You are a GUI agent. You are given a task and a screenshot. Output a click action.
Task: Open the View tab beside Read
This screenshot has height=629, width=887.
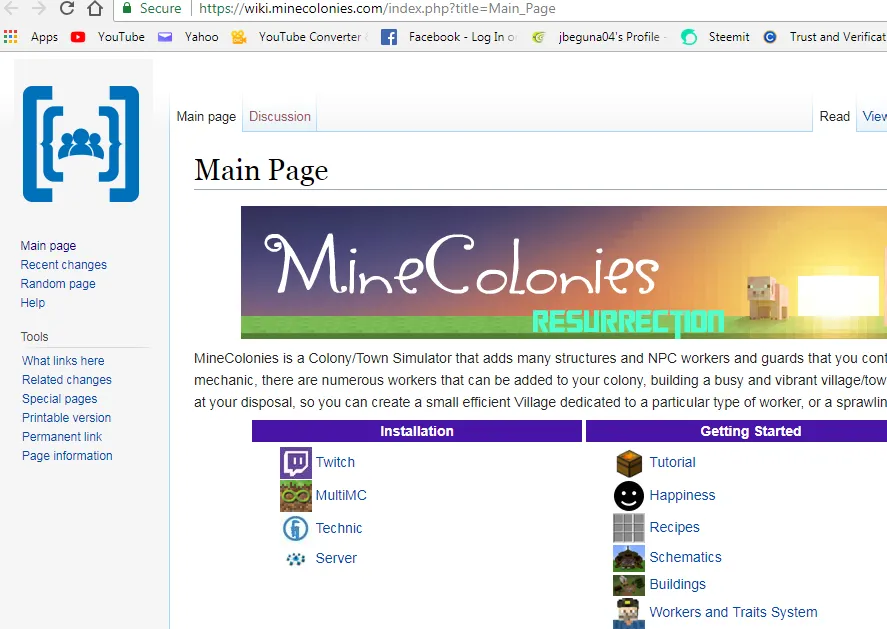875,117
